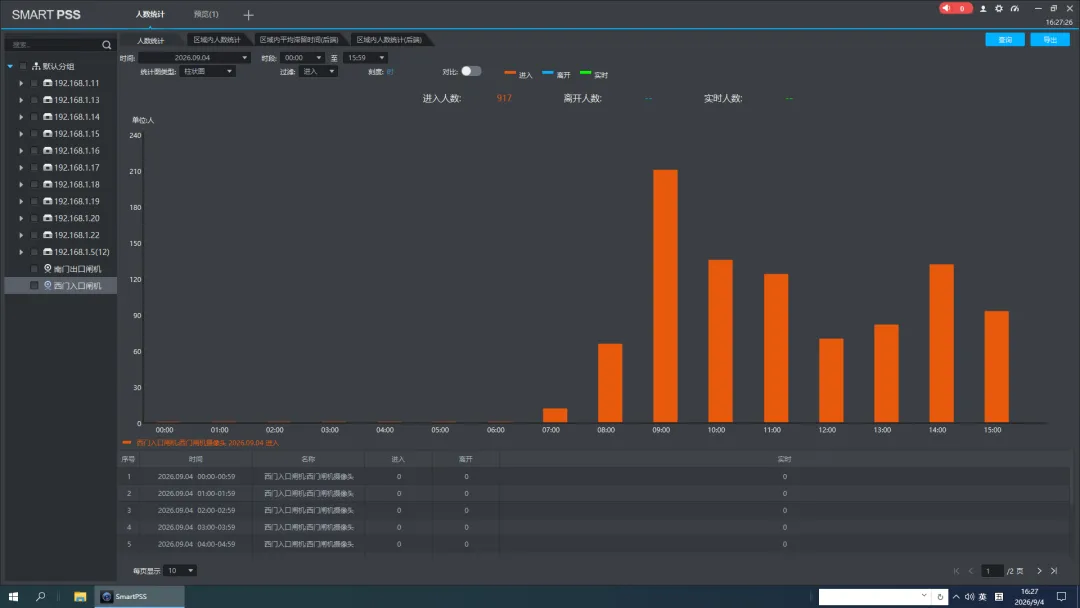Check the 西门入口闸机 checkbox
This screenshot has height=608, width=1080.
tap(34, 286)
